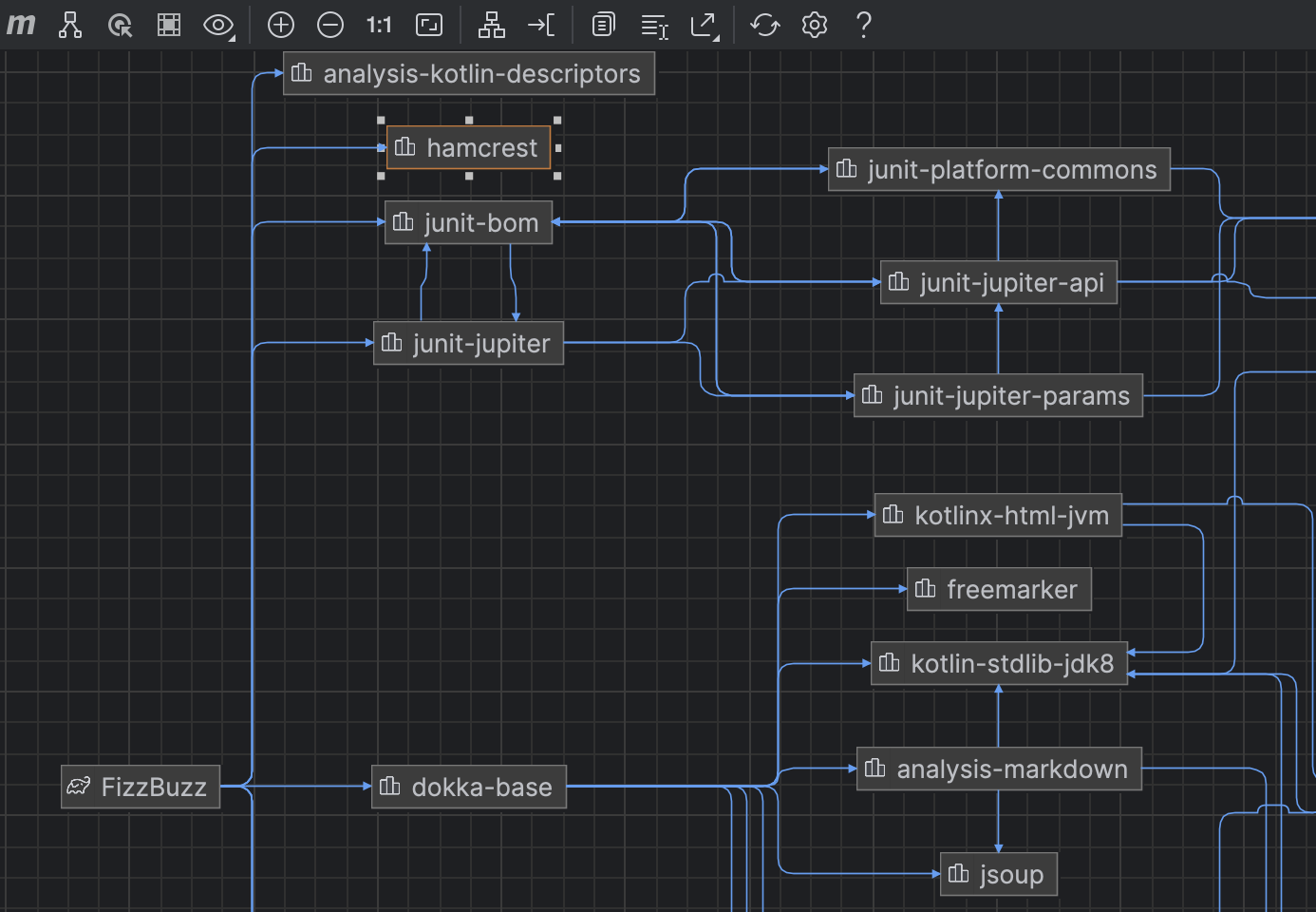Toggle the grid display icon

click(168, 25)
